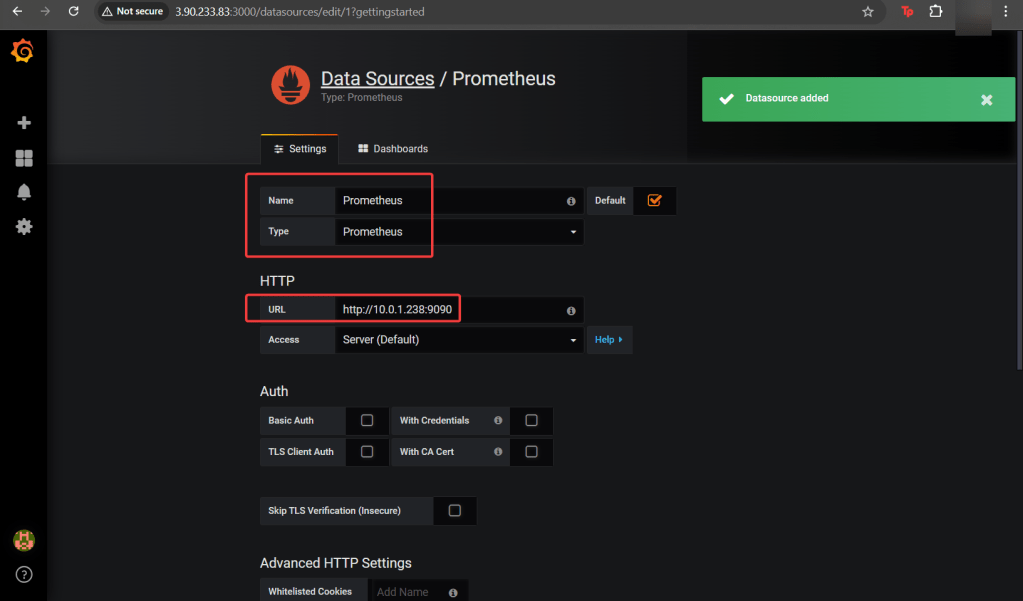Screen dimensions: 1023x601
Task: Click the Data Sources breadcrumb link
Action: (377, 79)
